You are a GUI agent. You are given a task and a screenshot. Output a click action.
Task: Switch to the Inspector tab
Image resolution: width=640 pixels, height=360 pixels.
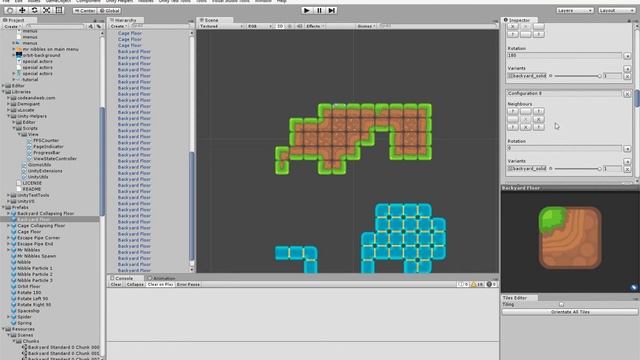pos(519,20)
